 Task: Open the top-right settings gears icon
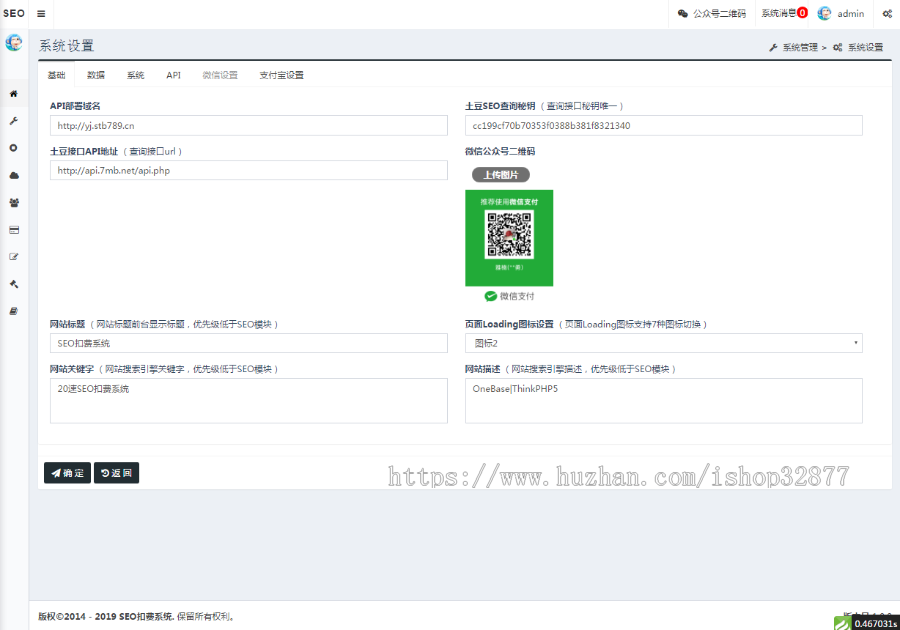tap(887, 14)
